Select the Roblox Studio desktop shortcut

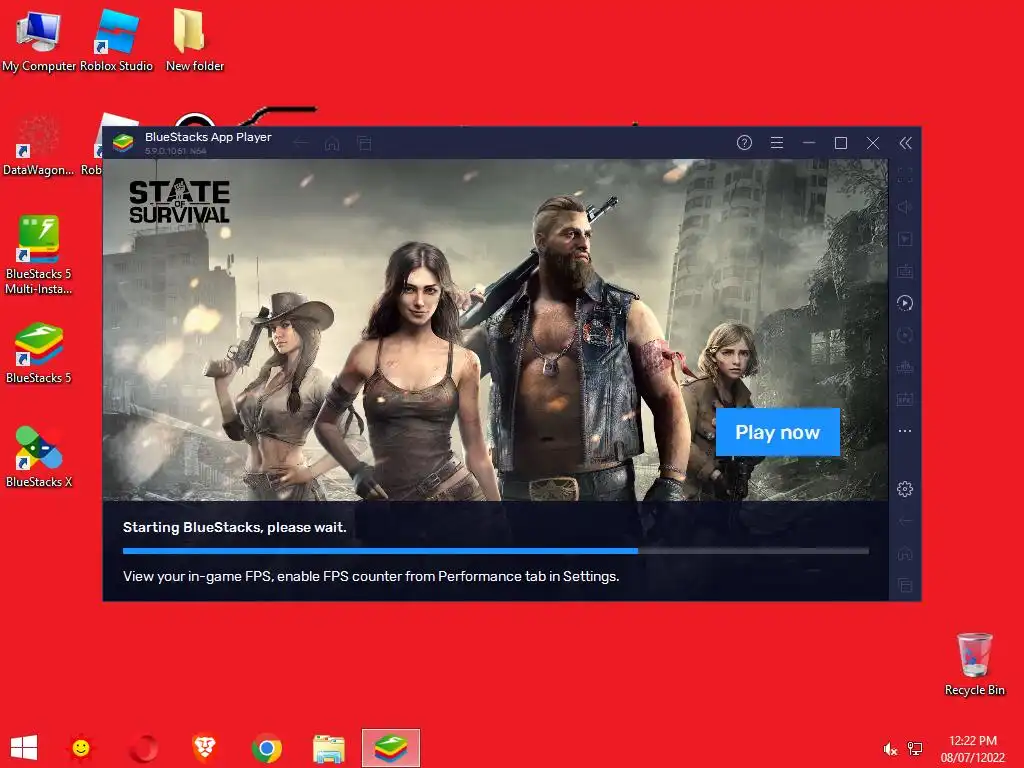pos(116,40)
